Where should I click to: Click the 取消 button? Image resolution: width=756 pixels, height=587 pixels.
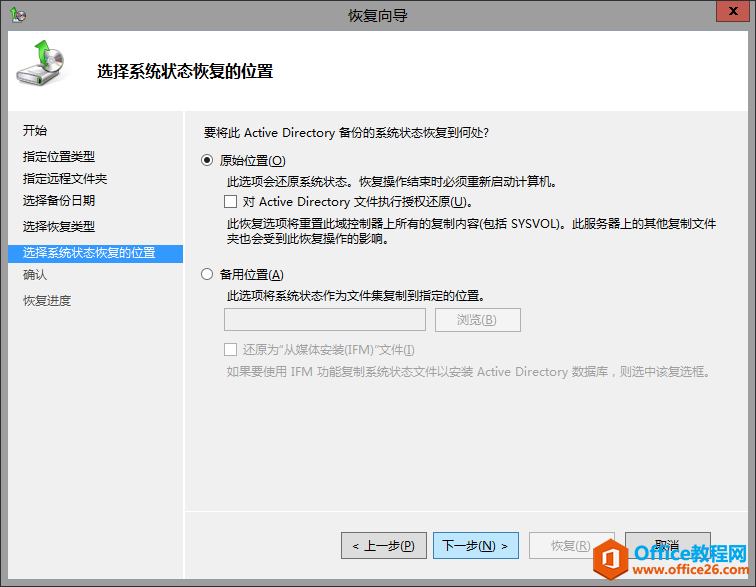coord(667,546)
